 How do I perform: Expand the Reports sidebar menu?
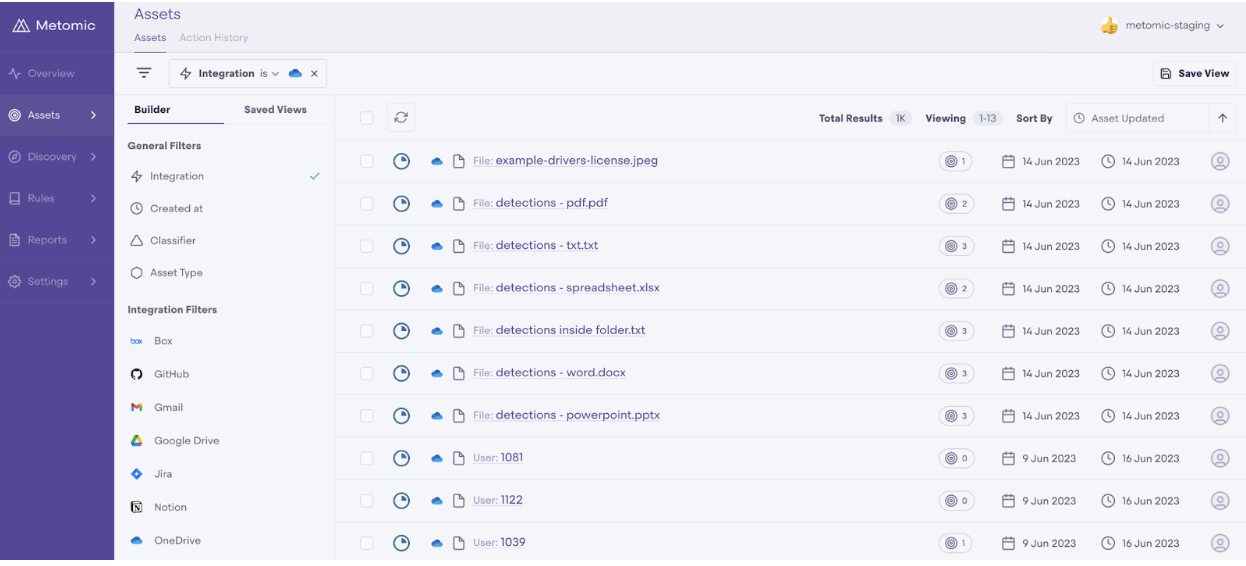(93, 240)
